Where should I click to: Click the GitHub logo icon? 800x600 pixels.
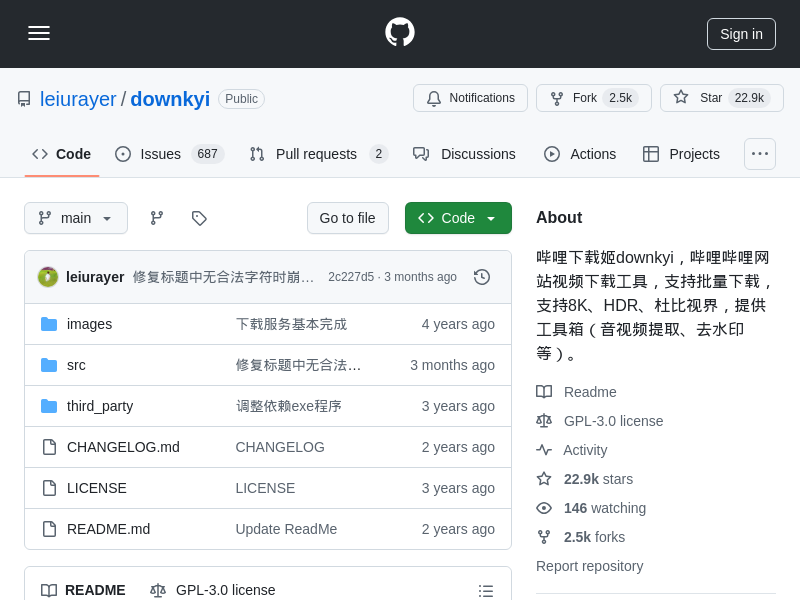(x=400, y=33)
